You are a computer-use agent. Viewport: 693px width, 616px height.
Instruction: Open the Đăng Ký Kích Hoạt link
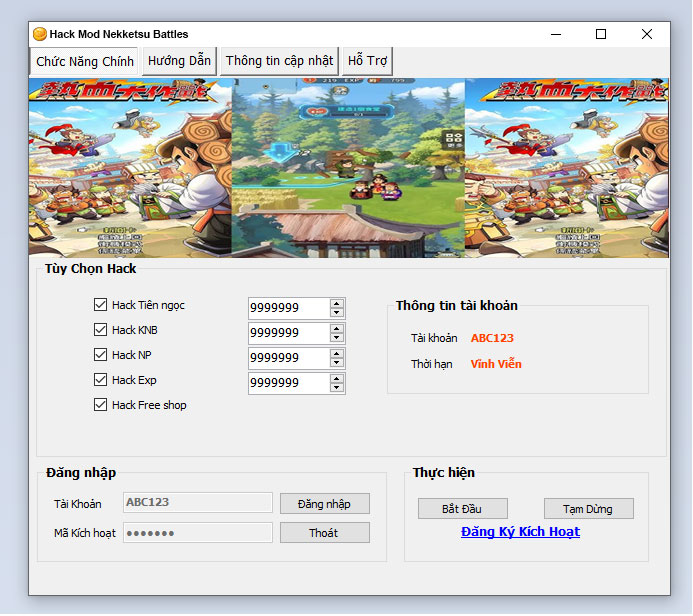(520, 532)
